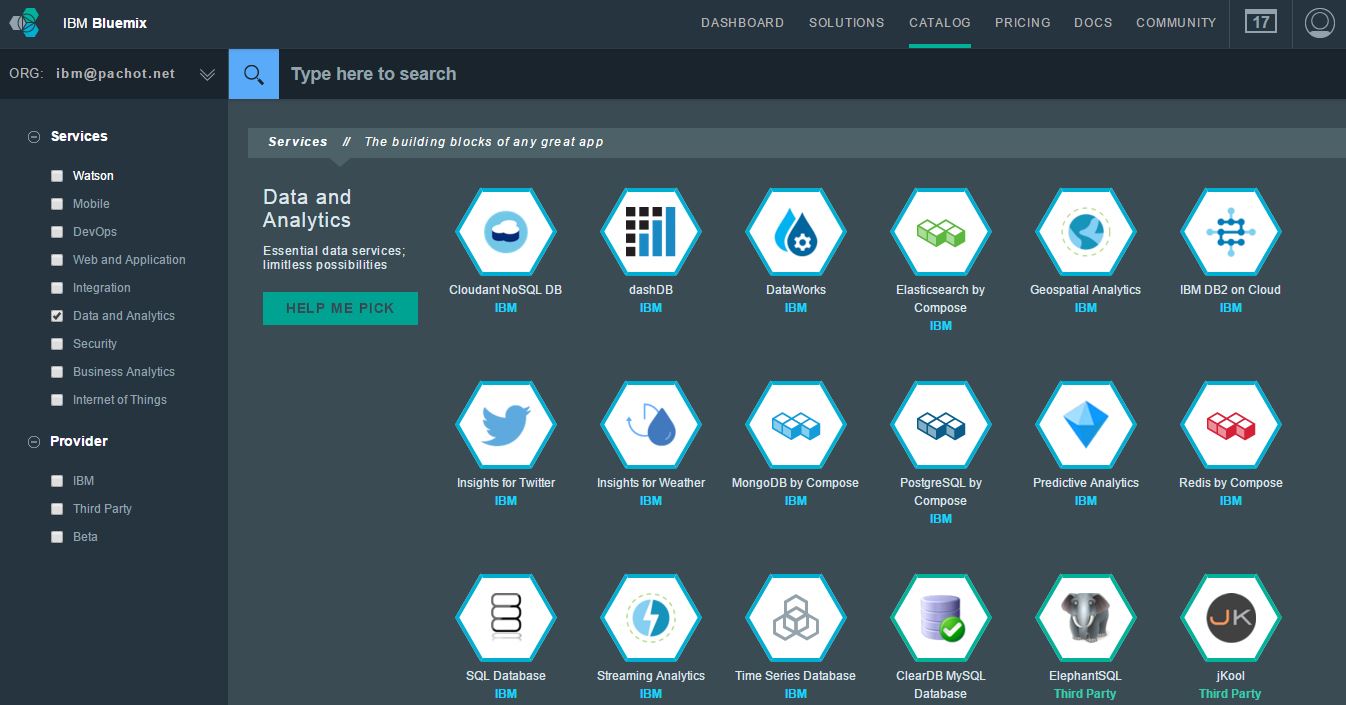
Task: Choose the ClearDB MySQL Database icon
Action: (941, 617)
